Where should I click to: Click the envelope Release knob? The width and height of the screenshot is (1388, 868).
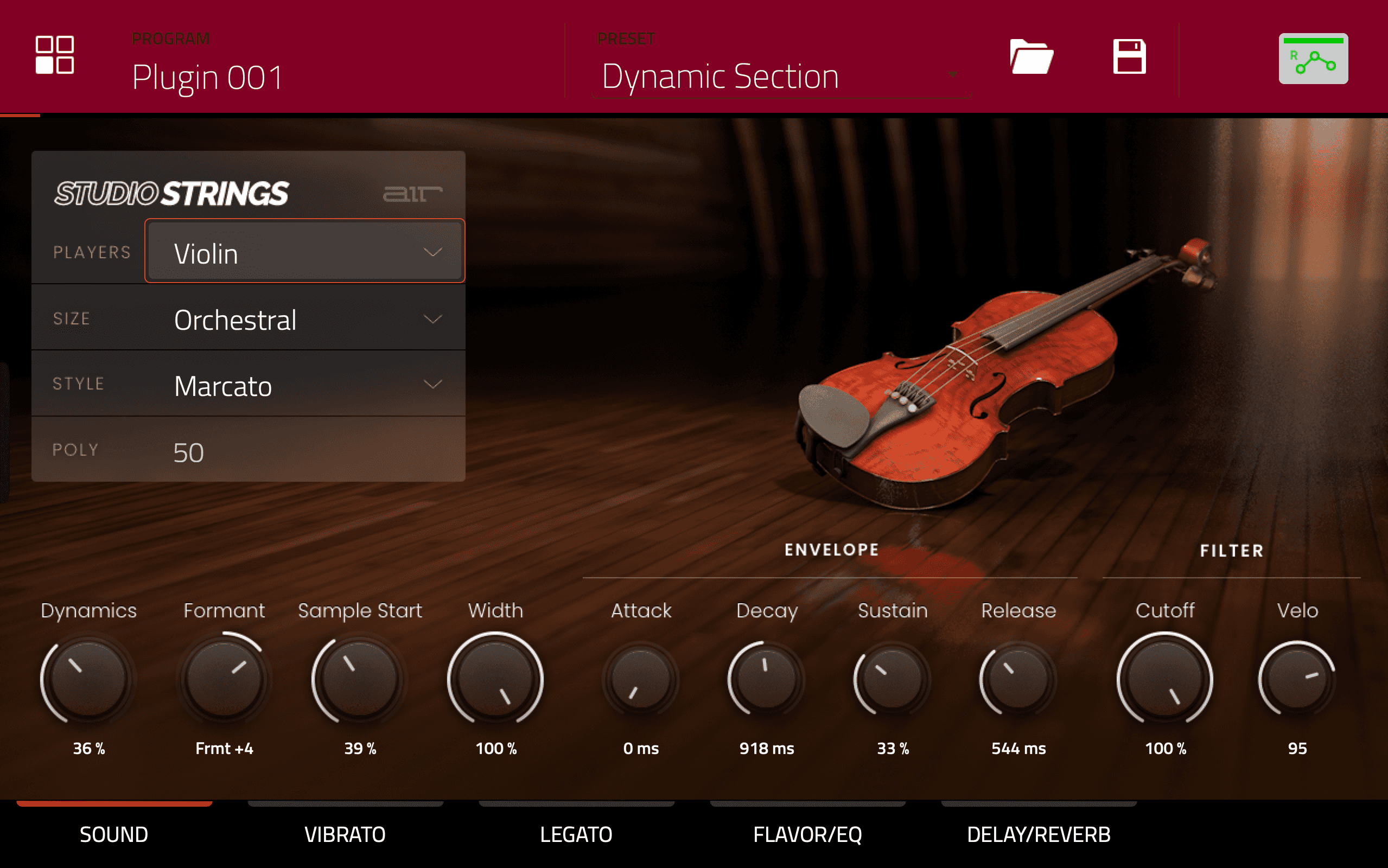(1018, 679)
